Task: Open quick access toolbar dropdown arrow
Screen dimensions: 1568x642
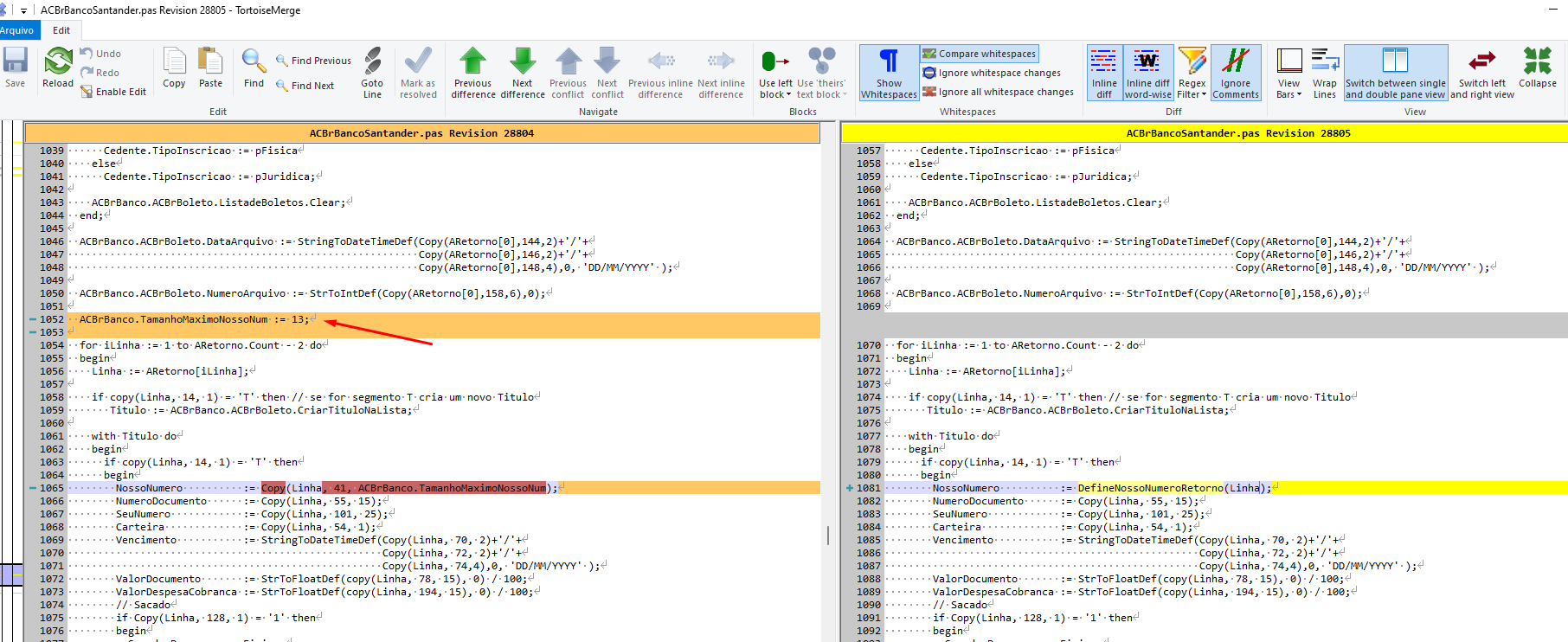Action: point(23,10)
